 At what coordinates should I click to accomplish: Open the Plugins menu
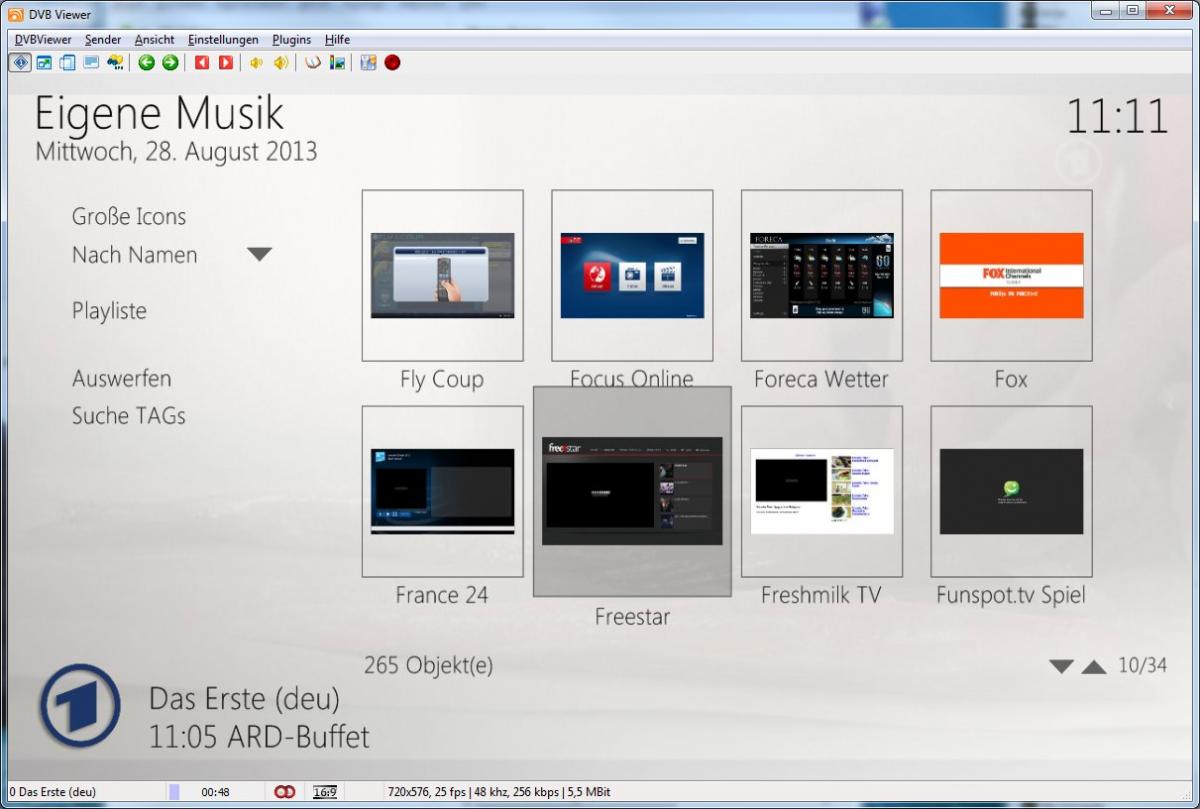click(292, 39)
